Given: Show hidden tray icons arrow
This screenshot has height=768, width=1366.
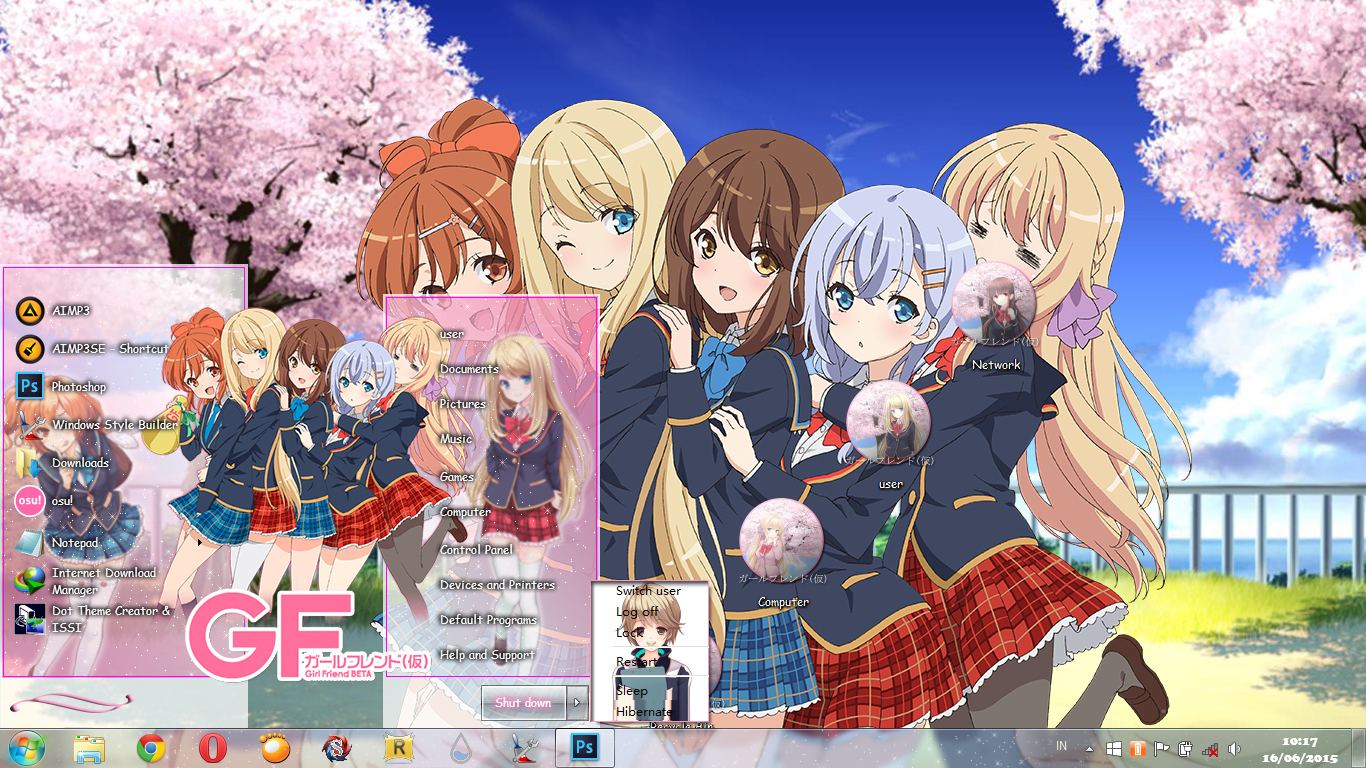Looking at the screenshot, I should pyautogui.click(x=1089, y=749).
